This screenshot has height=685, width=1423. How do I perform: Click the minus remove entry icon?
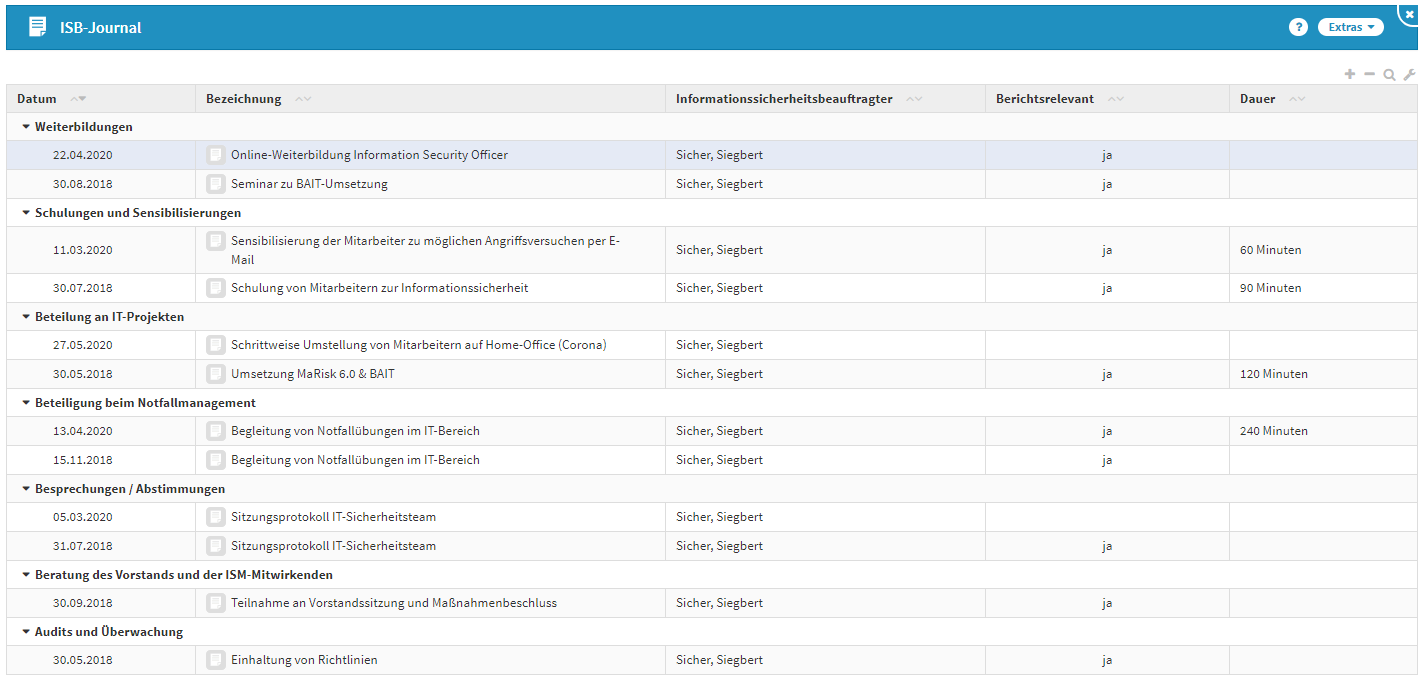click(1370, 74)
